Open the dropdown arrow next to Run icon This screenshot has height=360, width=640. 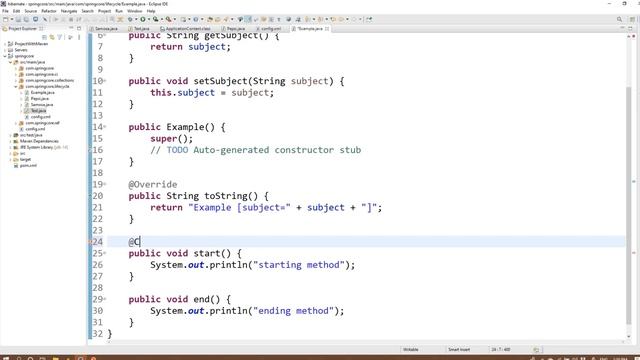149,19
